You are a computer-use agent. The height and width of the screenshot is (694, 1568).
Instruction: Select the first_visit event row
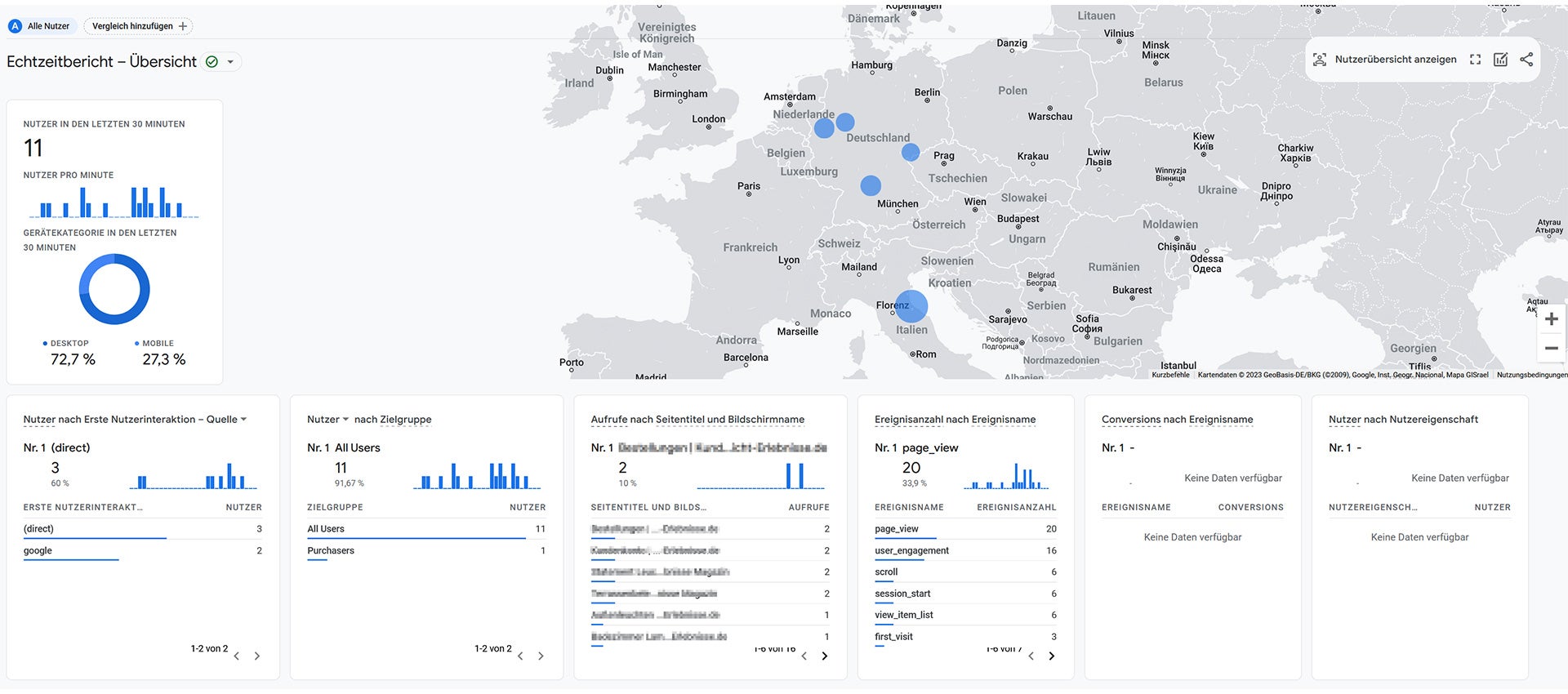(x=965, y=637)
